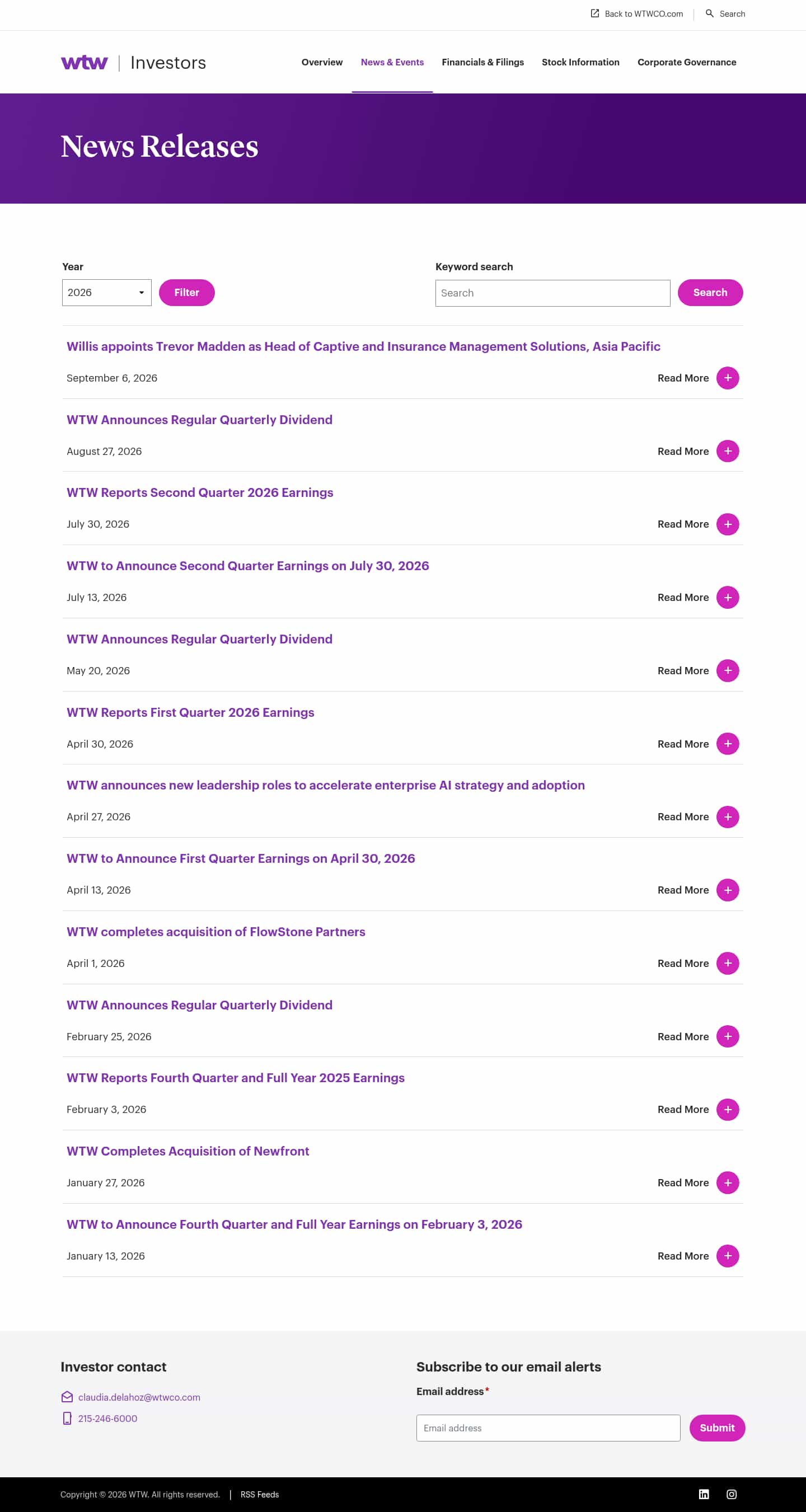
Task: Click the WTW logo
Action: [x=85, y=62]
